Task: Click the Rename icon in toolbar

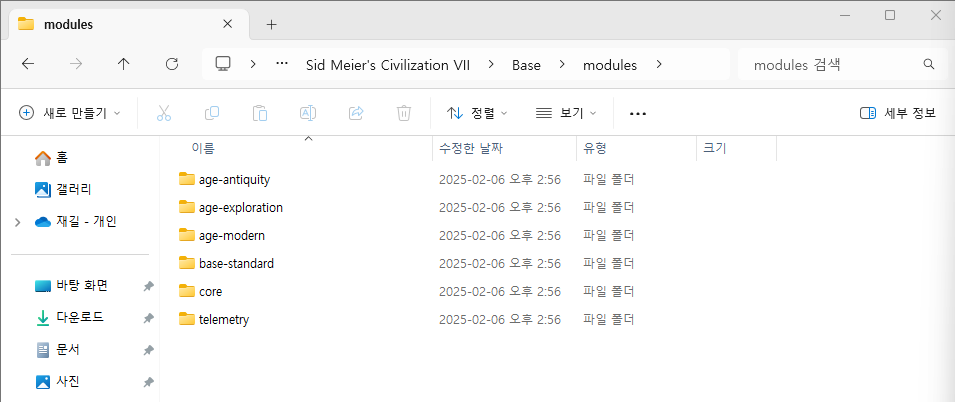Action: coord(308,113)
